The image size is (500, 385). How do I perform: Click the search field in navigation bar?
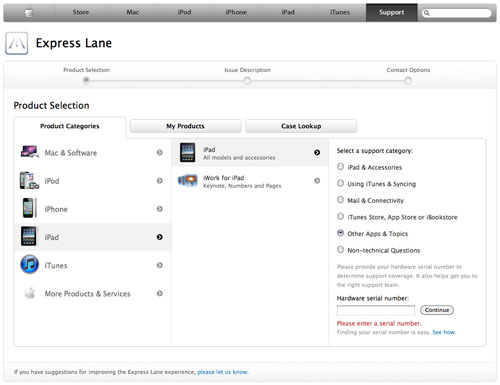click(x=456, y=13)
